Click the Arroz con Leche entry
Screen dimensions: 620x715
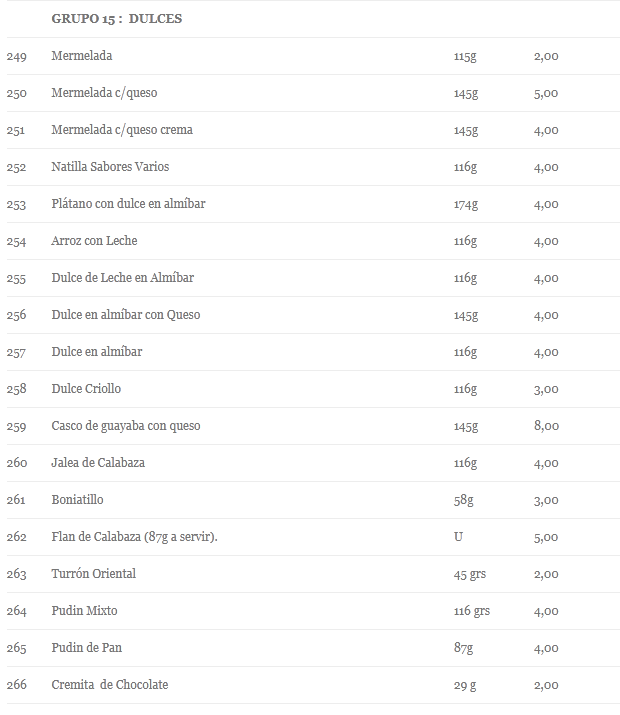(x=94, y=240)
